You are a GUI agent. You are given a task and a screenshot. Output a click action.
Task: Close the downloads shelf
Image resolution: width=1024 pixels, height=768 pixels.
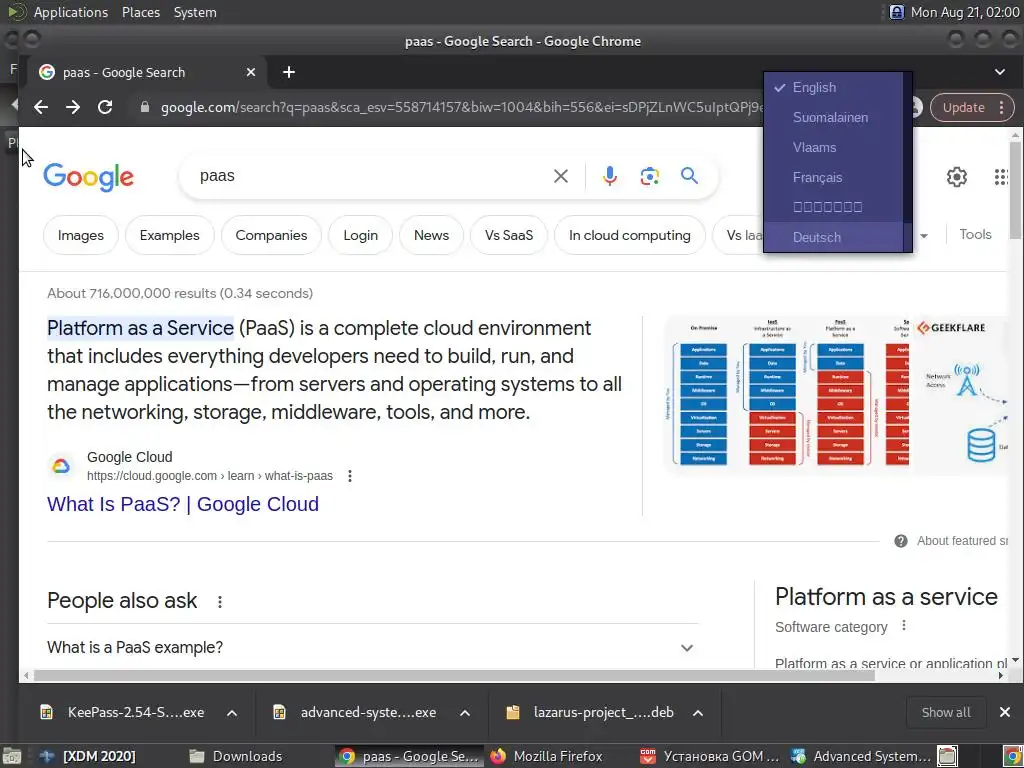click(x=1004, y=712)
